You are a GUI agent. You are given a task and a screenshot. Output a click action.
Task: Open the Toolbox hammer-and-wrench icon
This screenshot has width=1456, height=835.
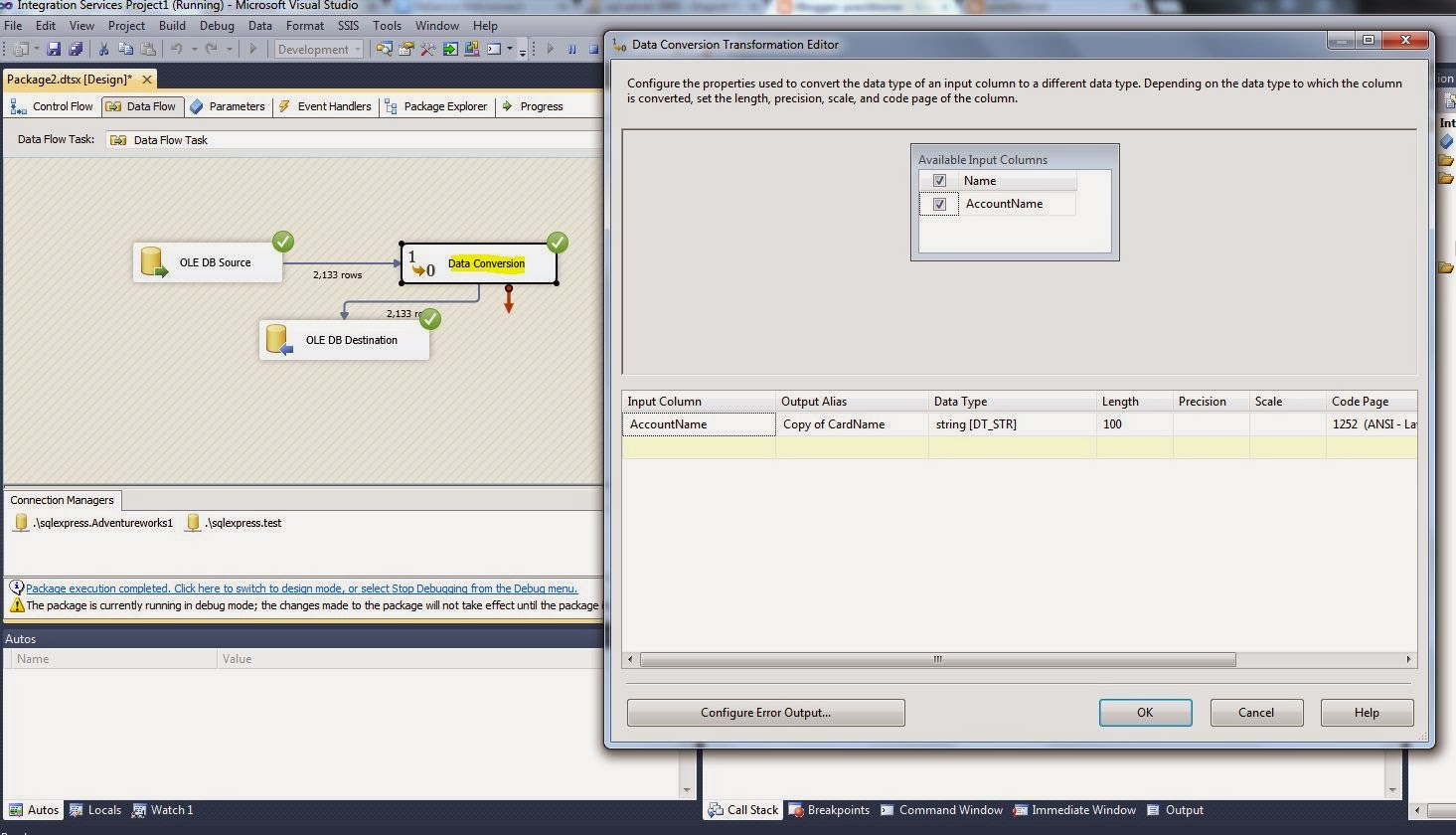428,49
